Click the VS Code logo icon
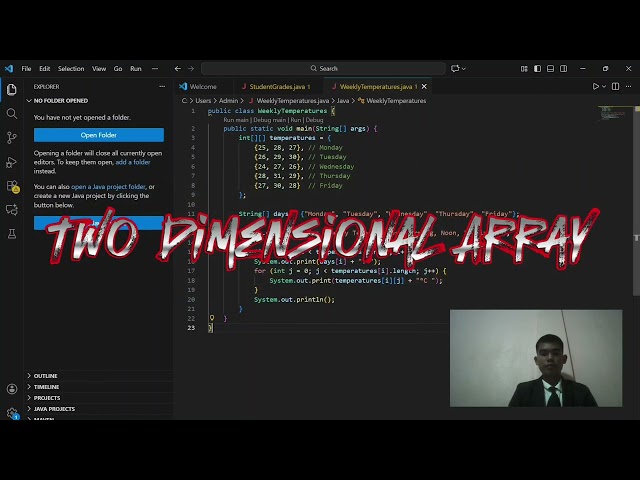Viewport: 640px width, 480px height. coord(9,69)
